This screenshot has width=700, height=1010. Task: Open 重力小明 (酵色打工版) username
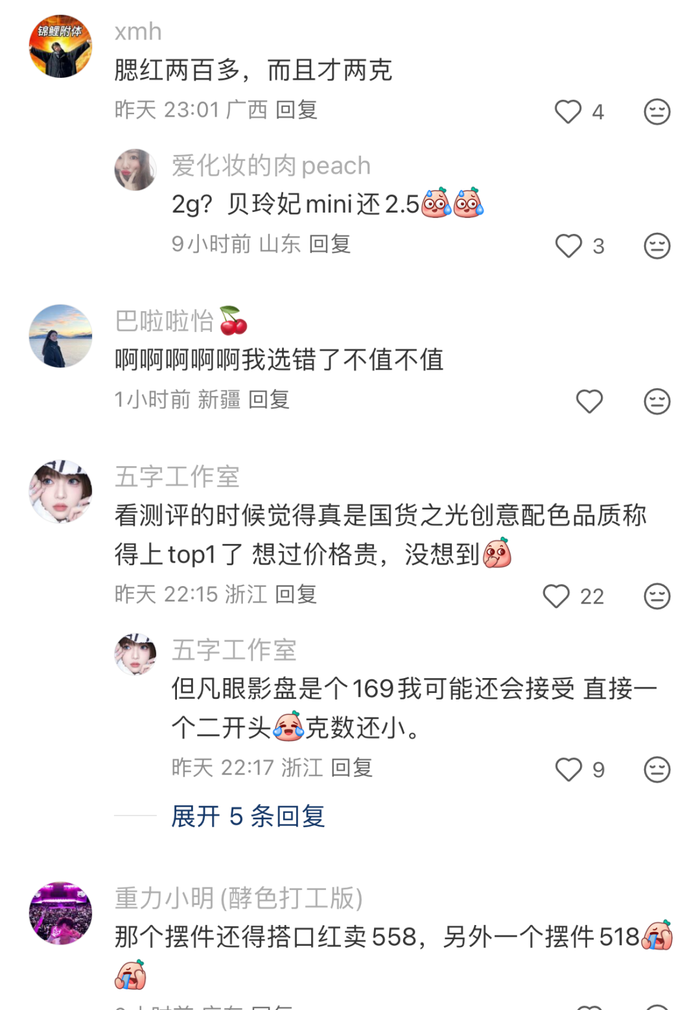pos(239,898)
